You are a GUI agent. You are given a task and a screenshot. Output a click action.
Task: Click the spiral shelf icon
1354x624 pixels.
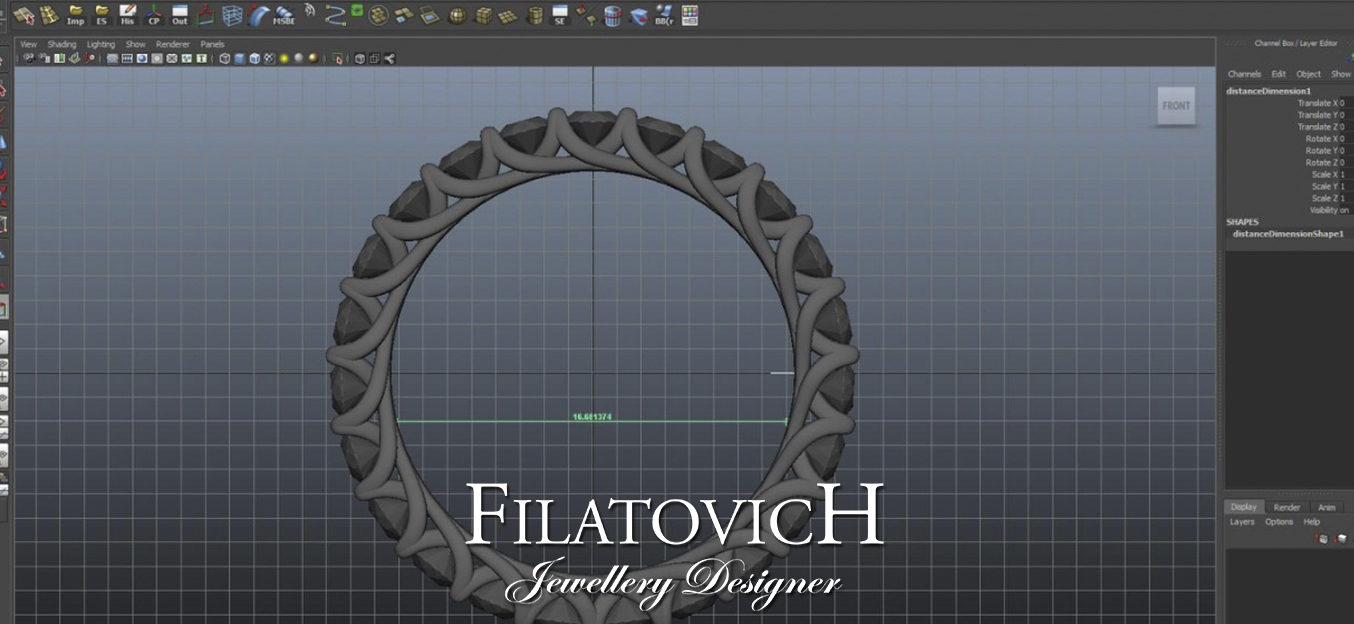pyautogui.click(x=310, y=10)
